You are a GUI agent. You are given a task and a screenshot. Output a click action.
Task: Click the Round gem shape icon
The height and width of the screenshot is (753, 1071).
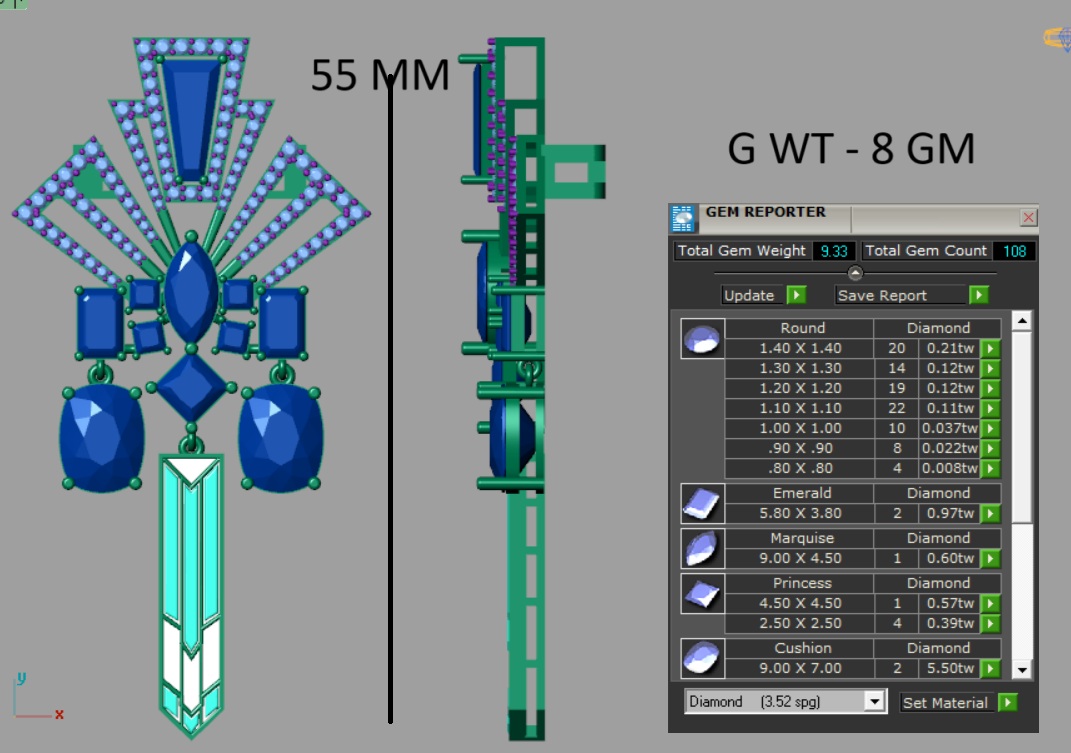tap(702, 339)
